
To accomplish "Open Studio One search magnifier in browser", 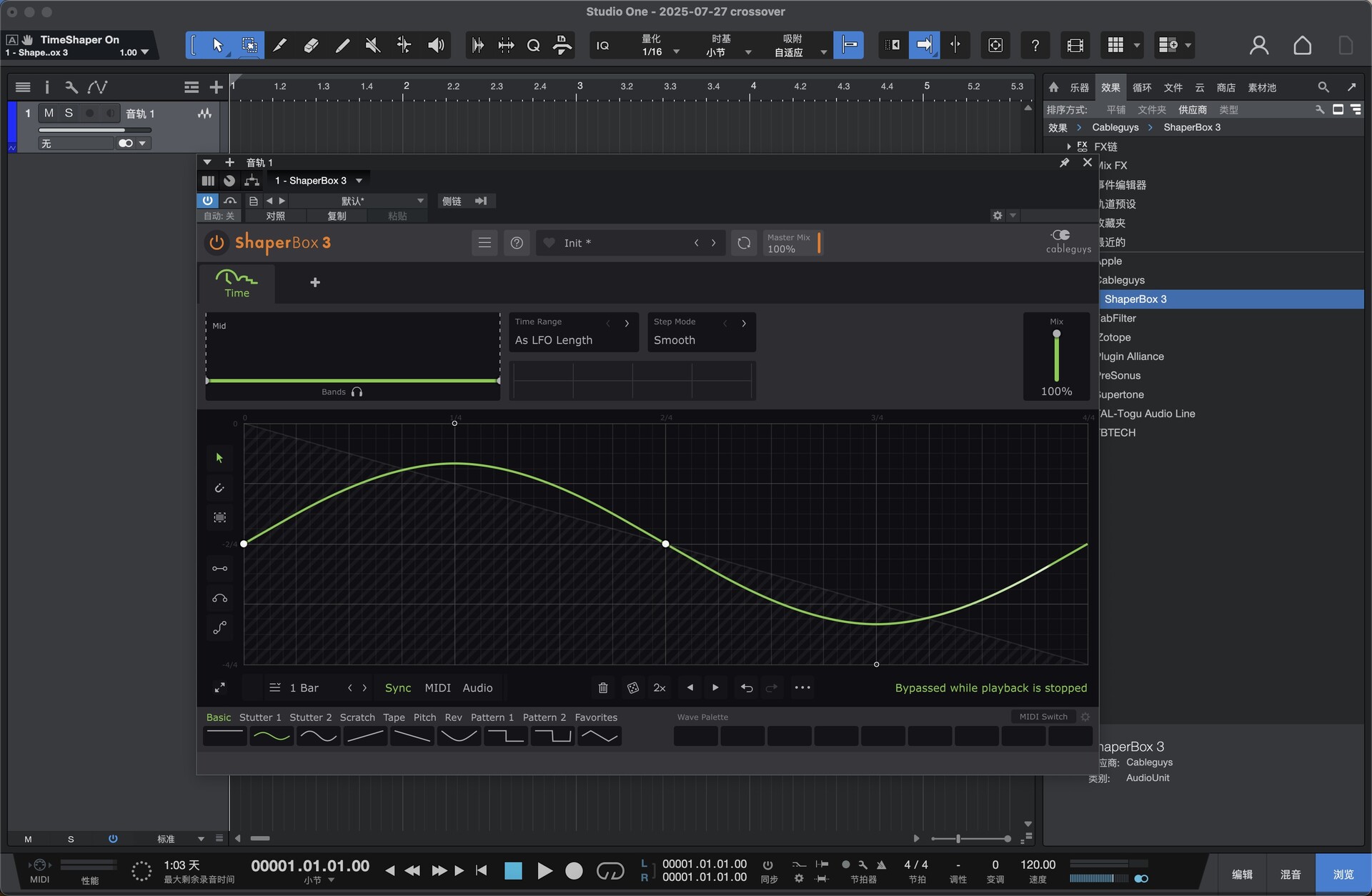I will (1323, 87).
